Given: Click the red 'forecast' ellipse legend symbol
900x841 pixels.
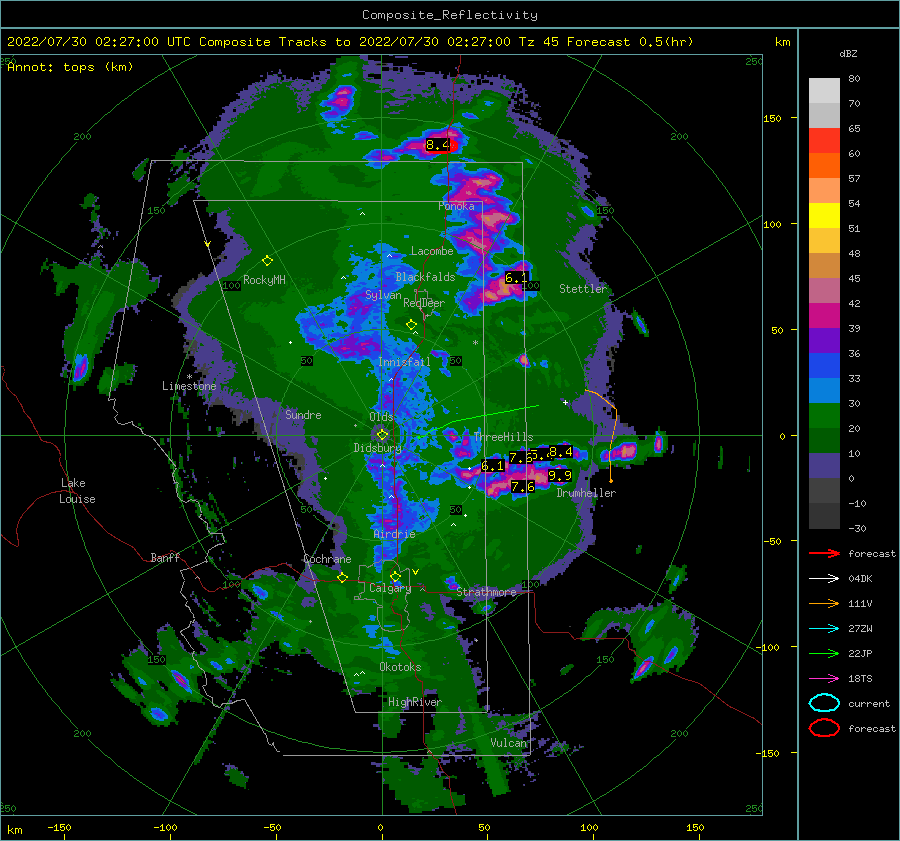Looking at the screenshot, I should pos(824,728).
